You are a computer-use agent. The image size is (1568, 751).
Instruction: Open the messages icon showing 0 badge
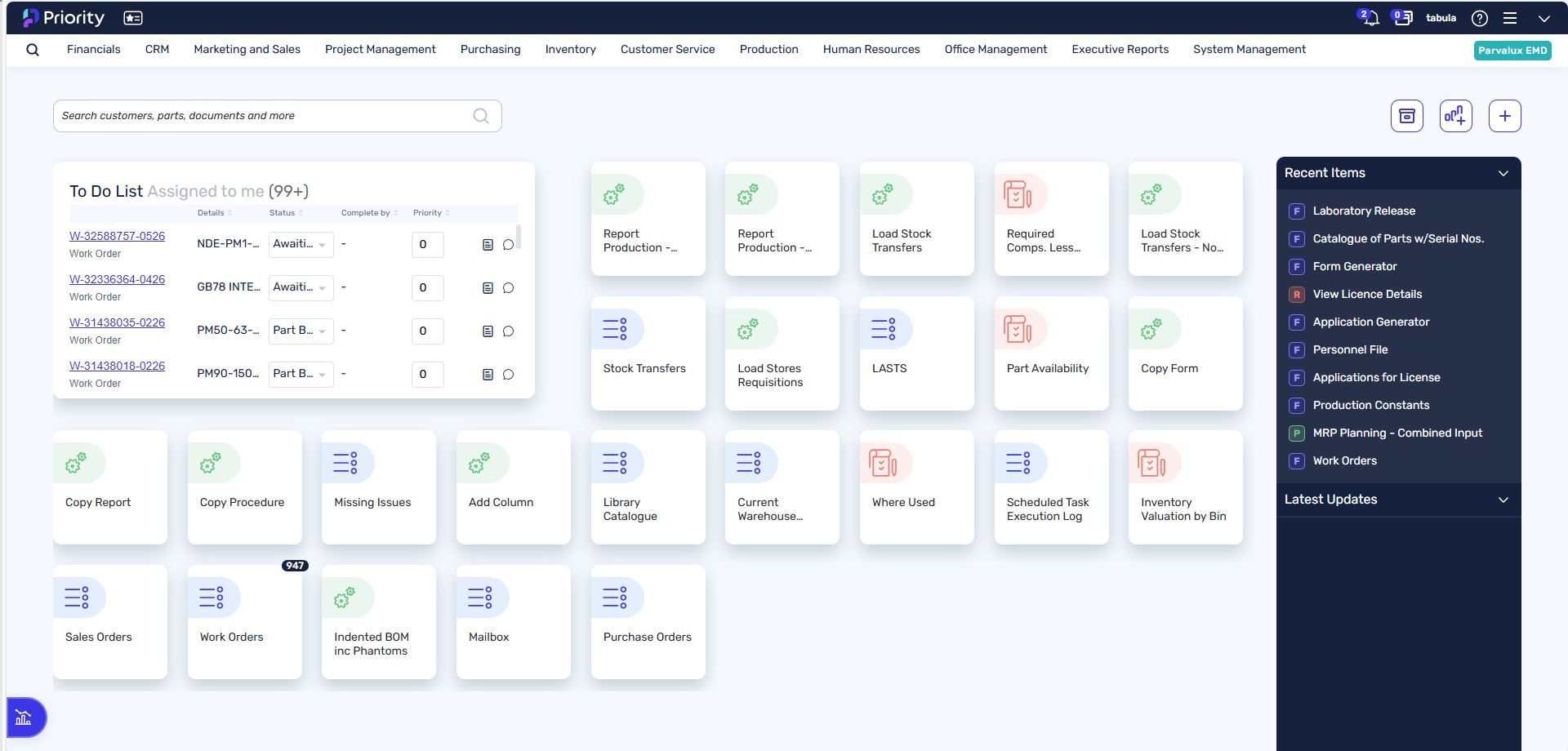[x=1402, y=17]
